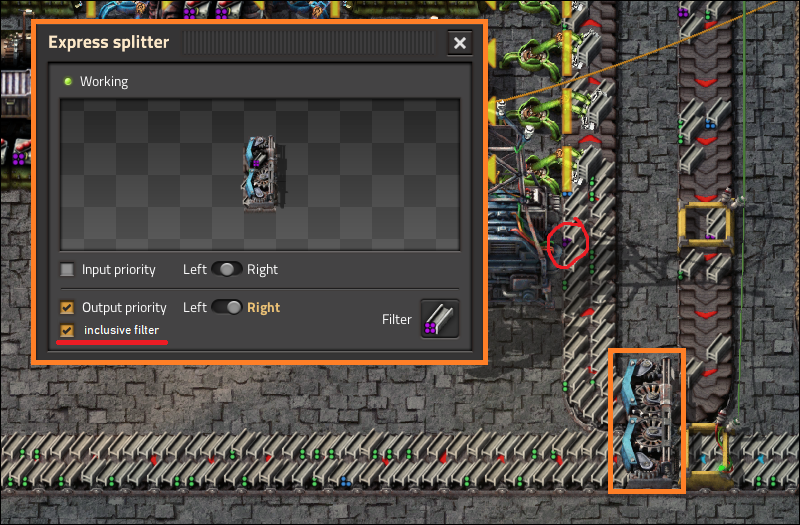Click the splitter preview in the dialog
Image resolution: width=800 pixels, height=525 pixels.
(x=262, y=173)
